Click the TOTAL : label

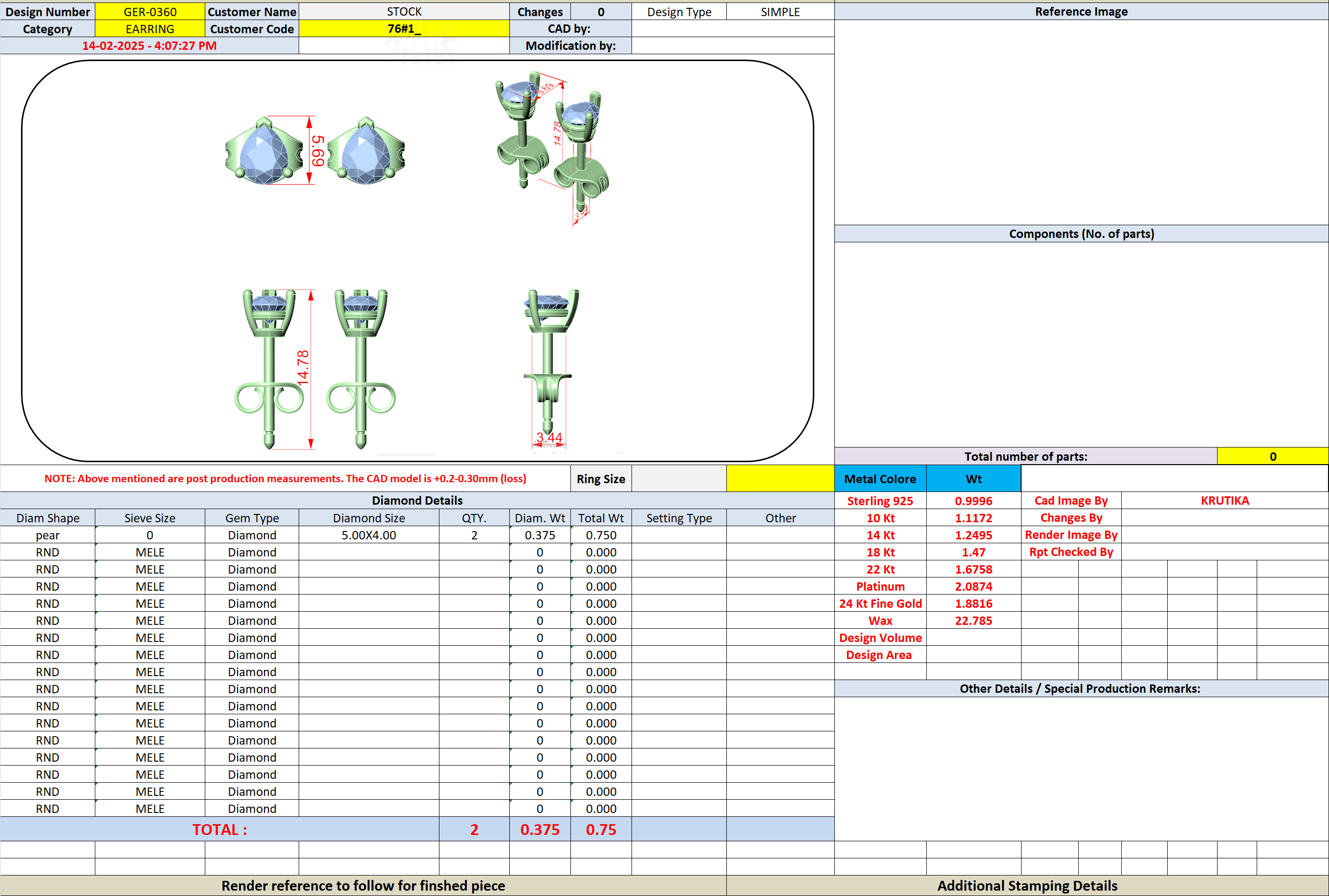219,829
